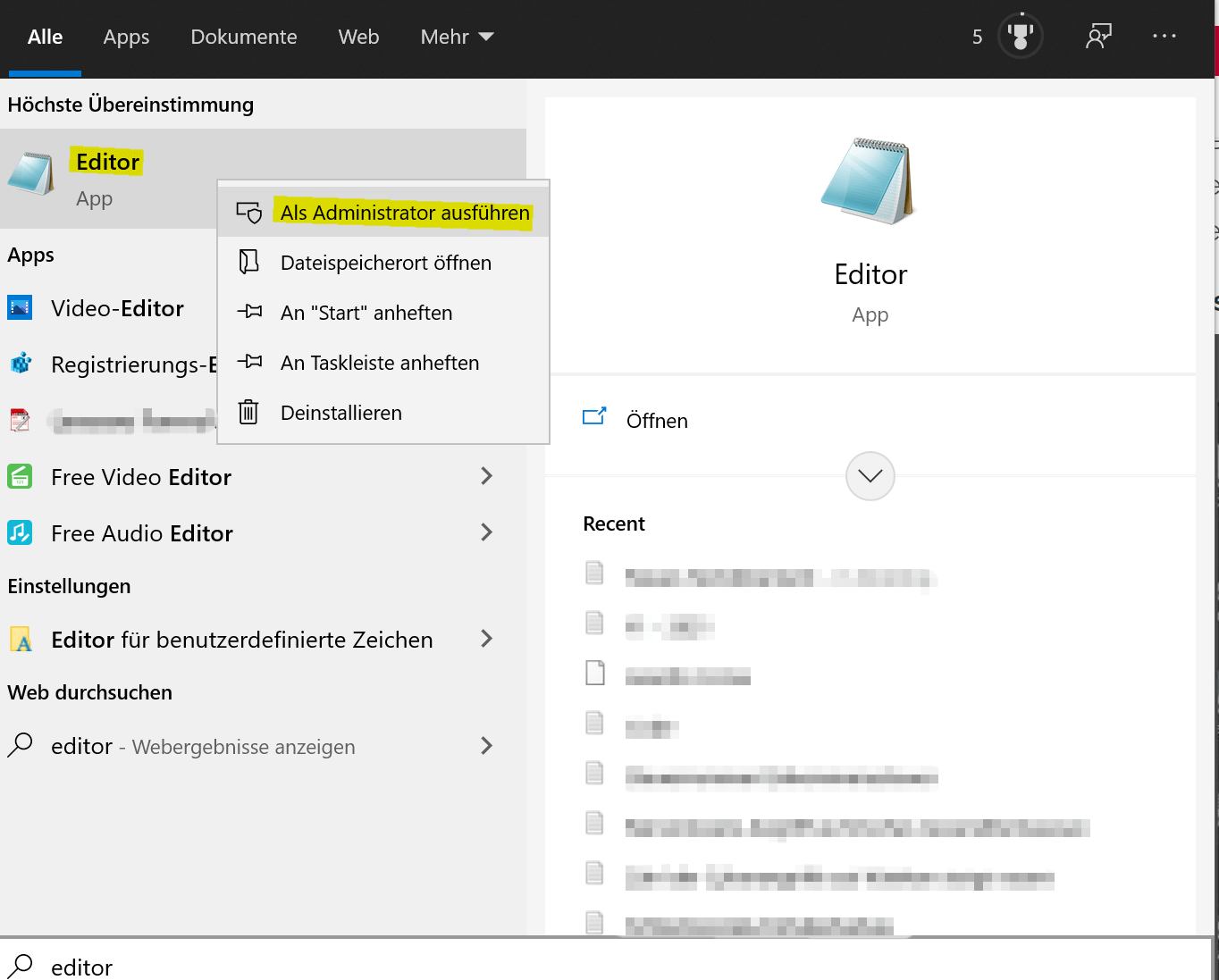Click the rewards trophy badge icon

click(x=1020, y=36)
